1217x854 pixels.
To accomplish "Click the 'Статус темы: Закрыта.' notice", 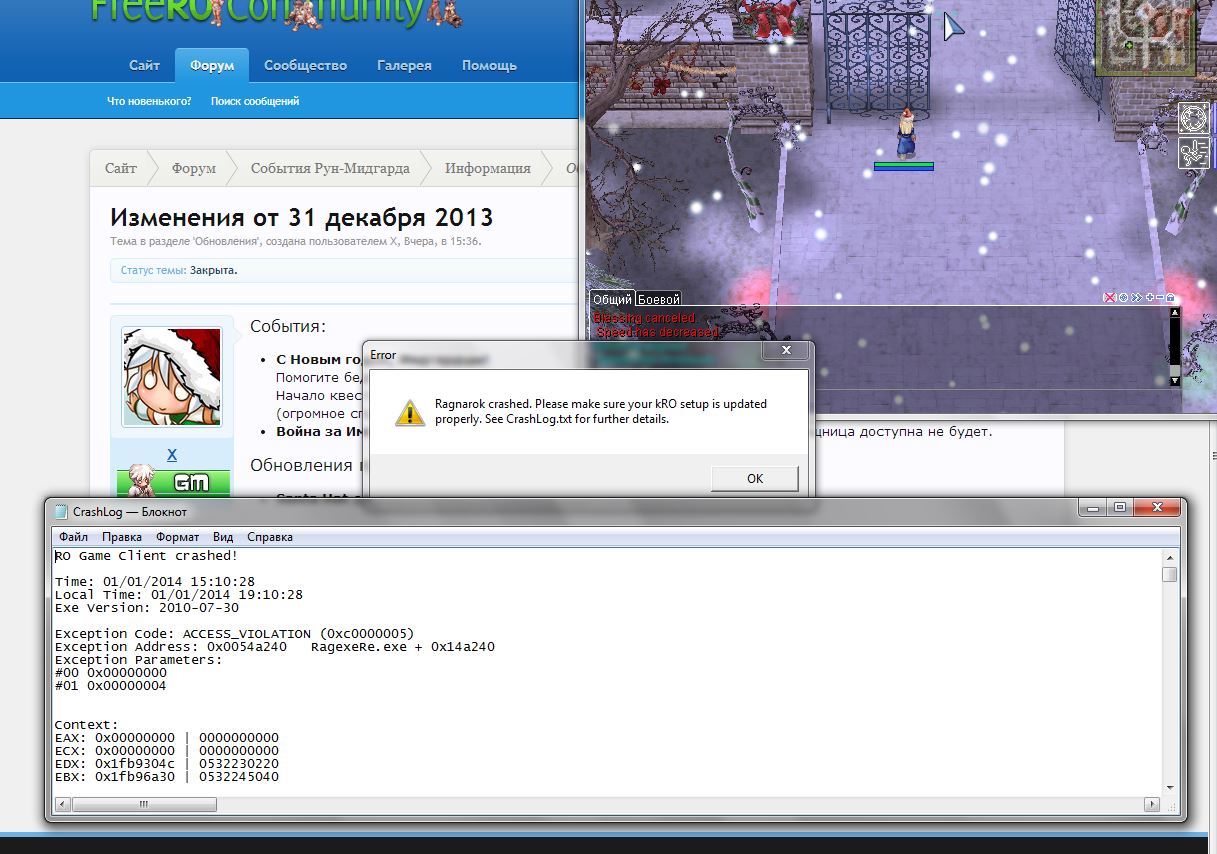I will point(179,270).
